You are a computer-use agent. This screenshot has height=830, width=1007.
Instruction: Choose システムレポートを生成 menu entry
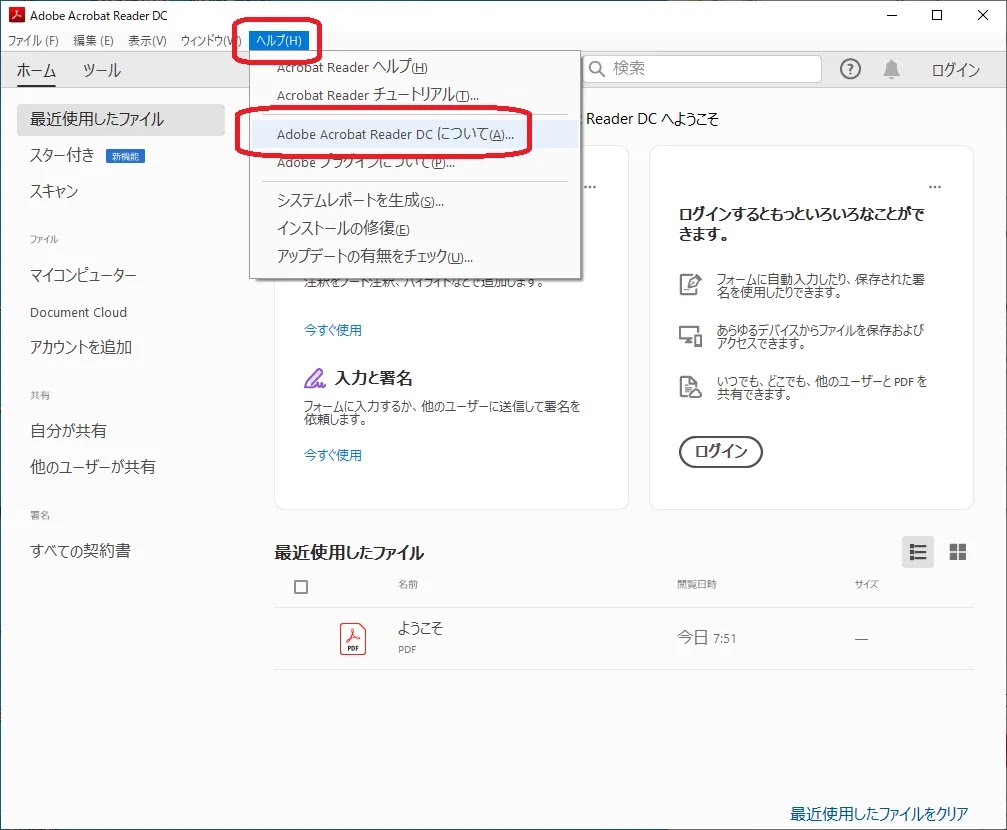(360, 200)
